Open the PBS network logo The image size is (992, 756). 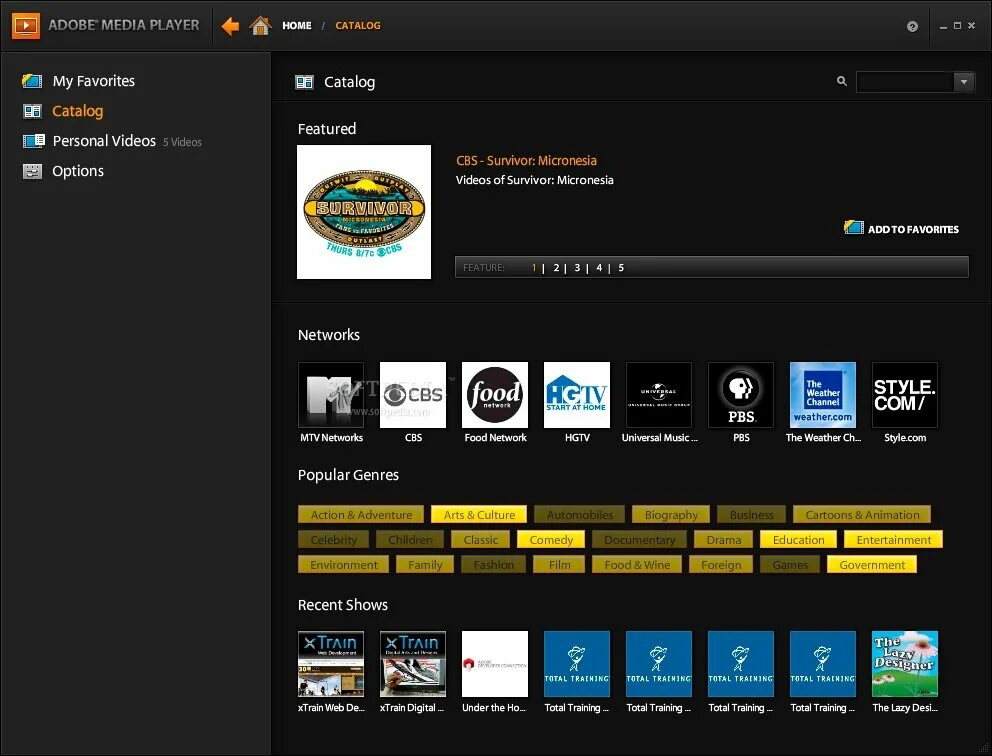click(741, 395)
